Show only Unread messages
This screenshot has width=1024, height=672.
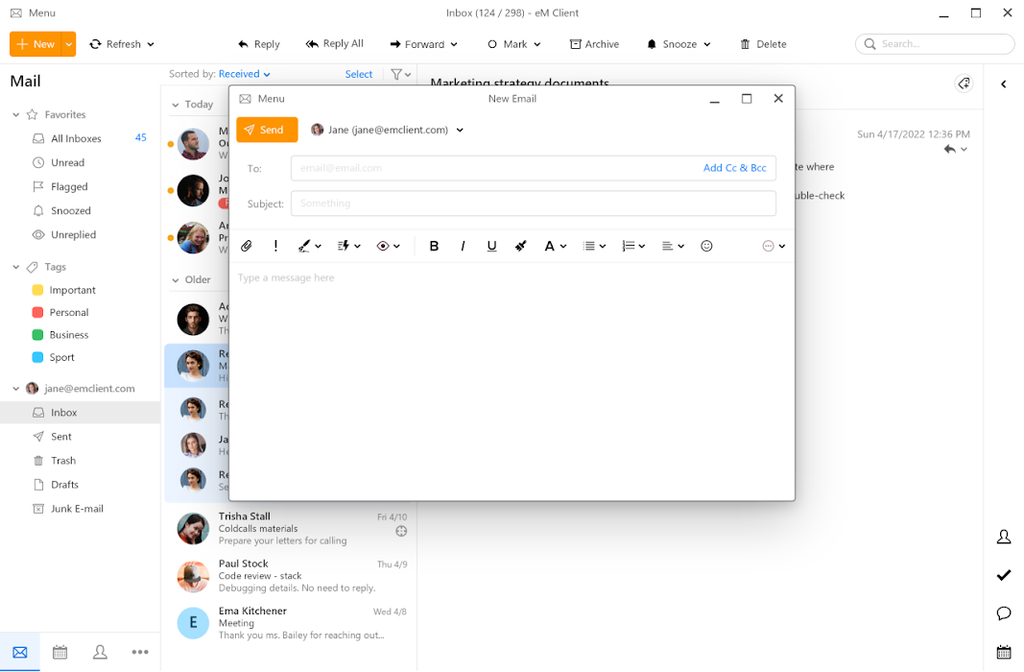tap(67, 162)
